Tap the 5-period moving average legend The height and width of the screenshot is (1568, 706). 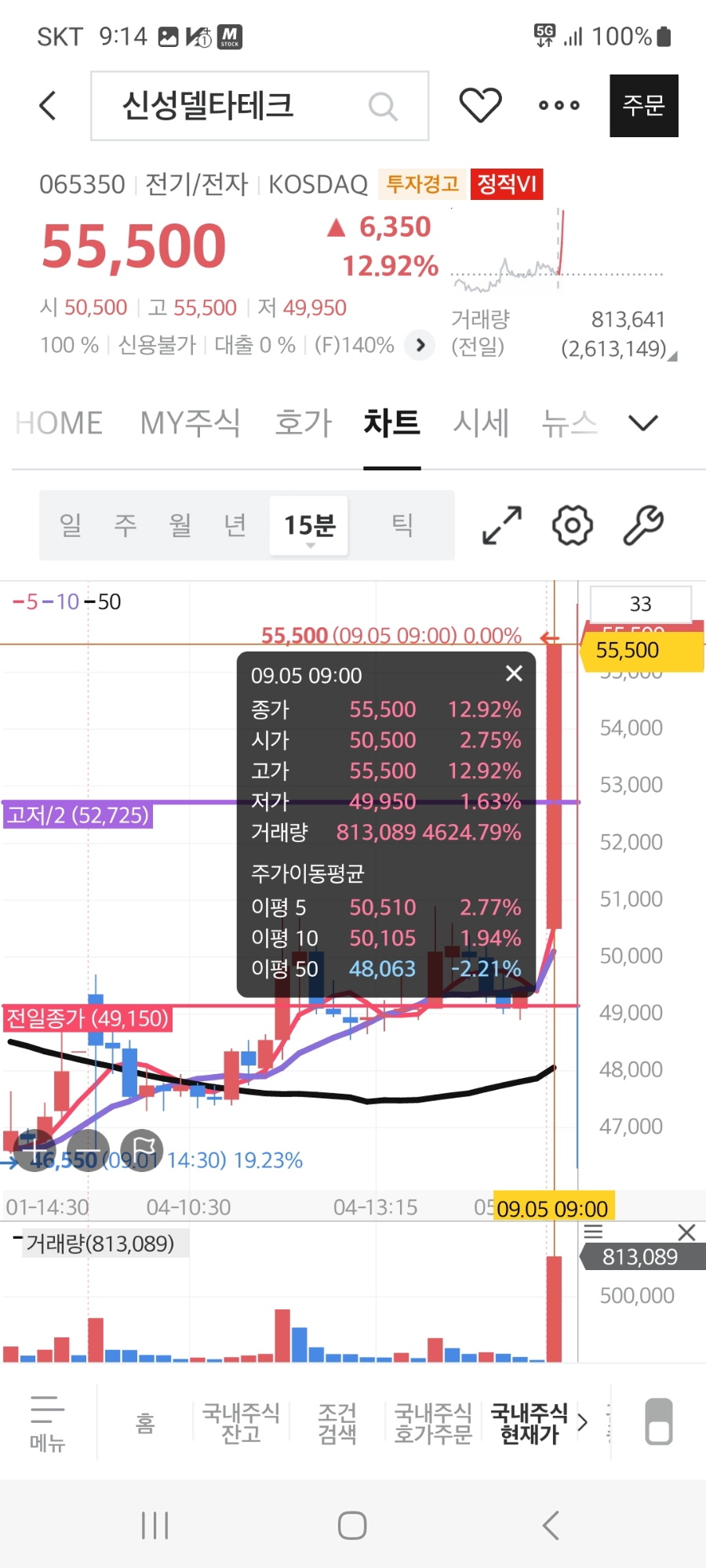25,602
